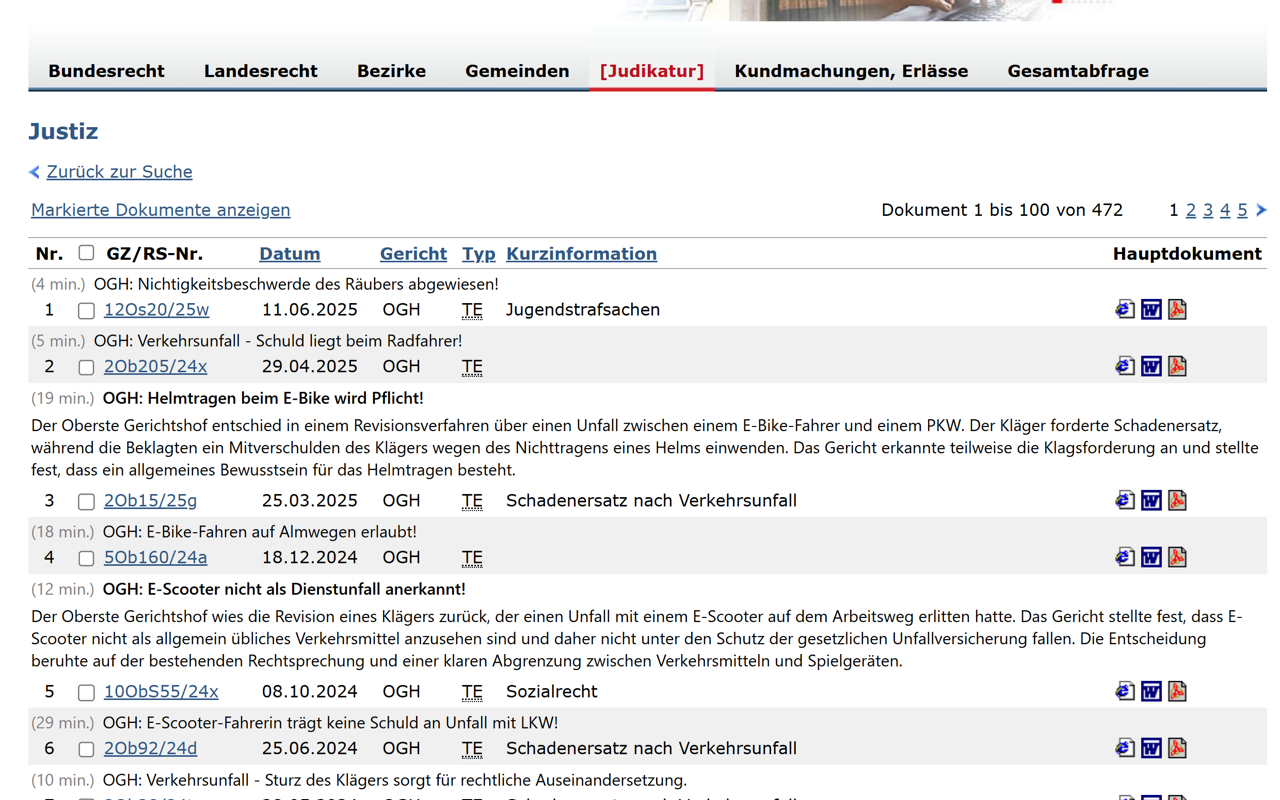Check the box for document 2Ob205/24x
Screen dimensions: 1280x800
click(86, 368)
